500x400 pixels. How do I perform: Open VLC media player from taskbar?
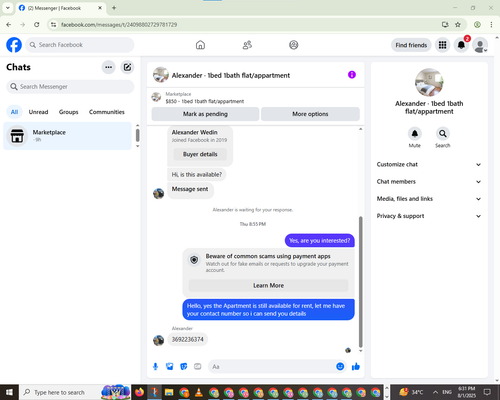(x=199, y=392)
